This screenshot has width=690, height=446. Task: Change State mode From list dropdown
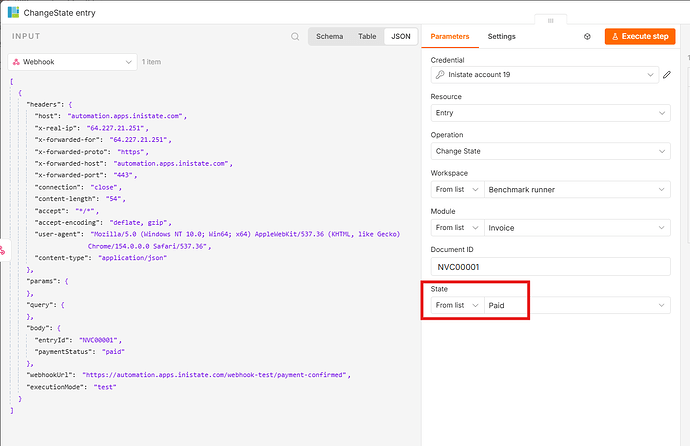pos(457,305)
